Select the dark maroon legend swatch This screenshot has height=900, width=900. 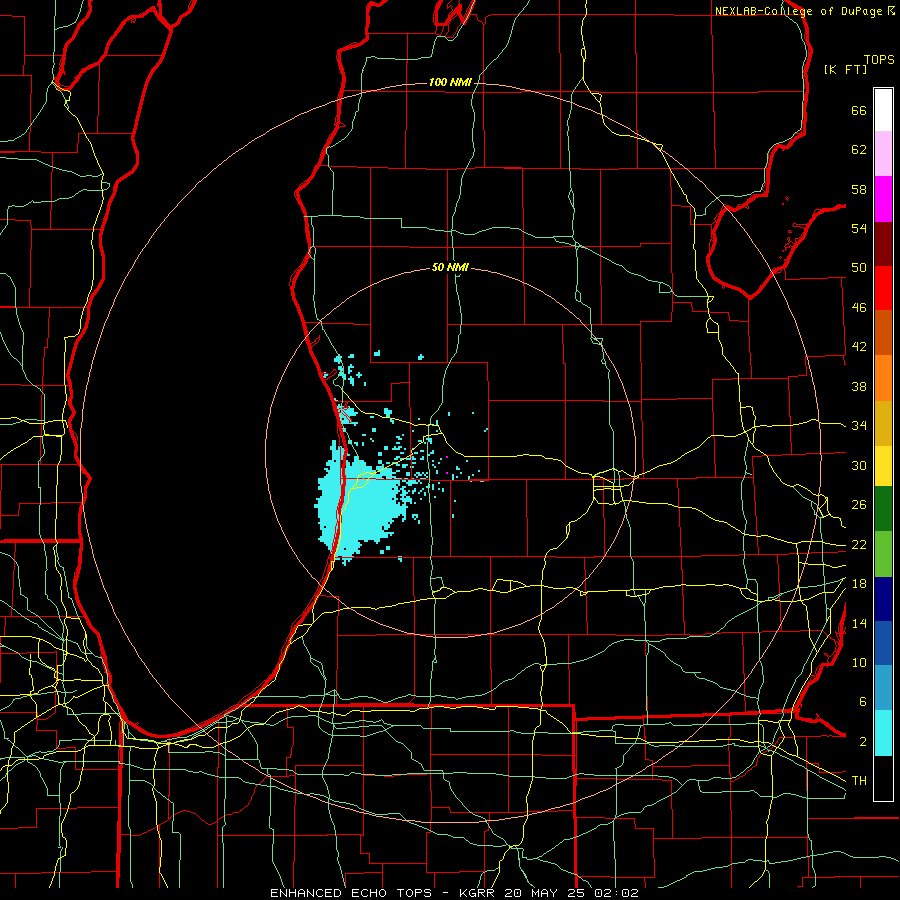(x=883, y=244)
